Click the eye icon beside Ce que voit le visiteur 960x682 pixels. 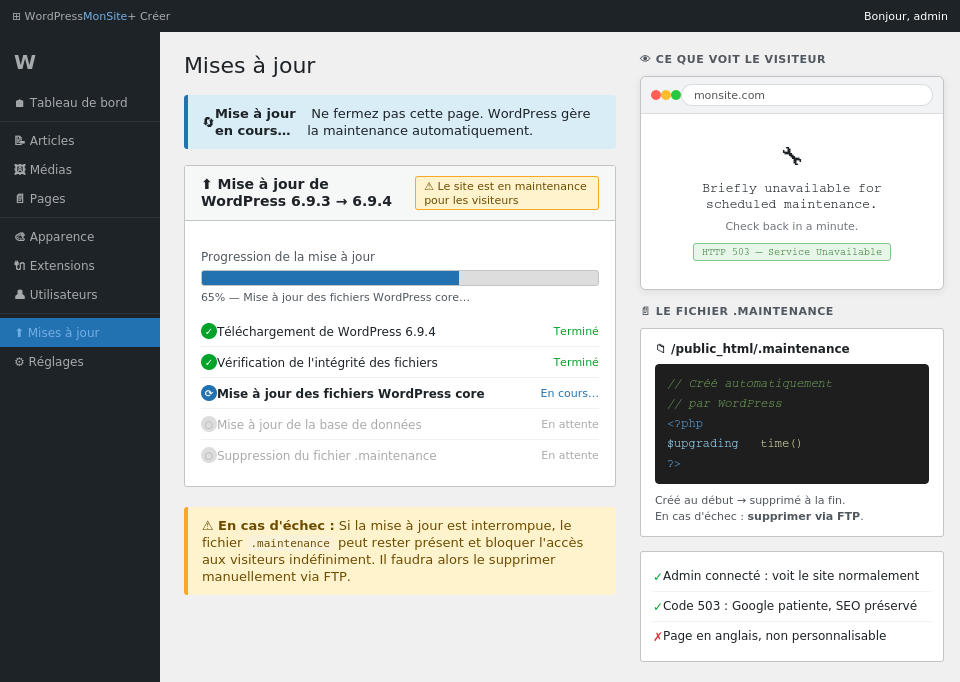[645, 59]
